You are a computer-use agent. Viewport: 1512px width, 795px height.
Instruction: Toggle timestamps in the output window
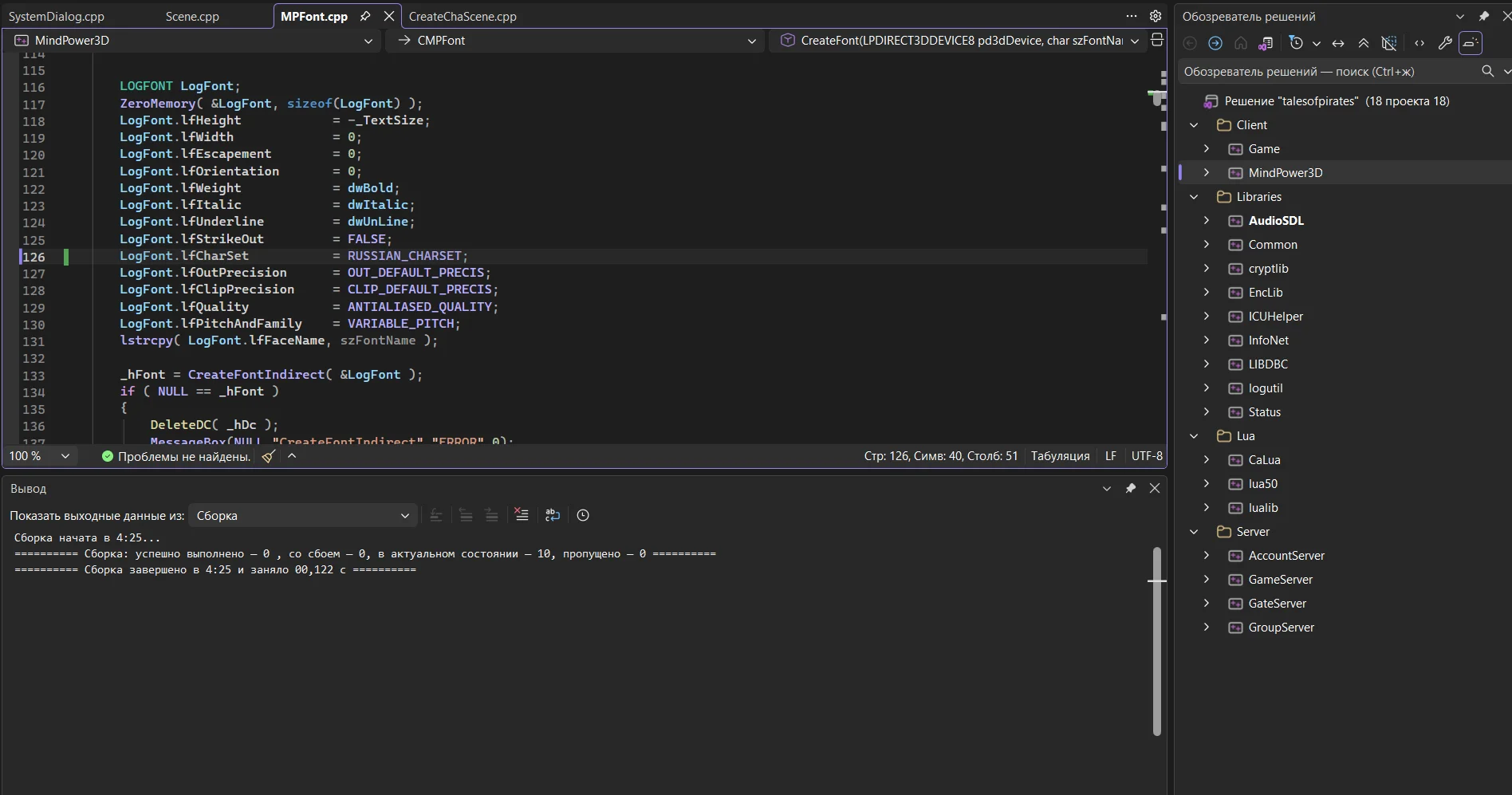[x=583, y=515]
